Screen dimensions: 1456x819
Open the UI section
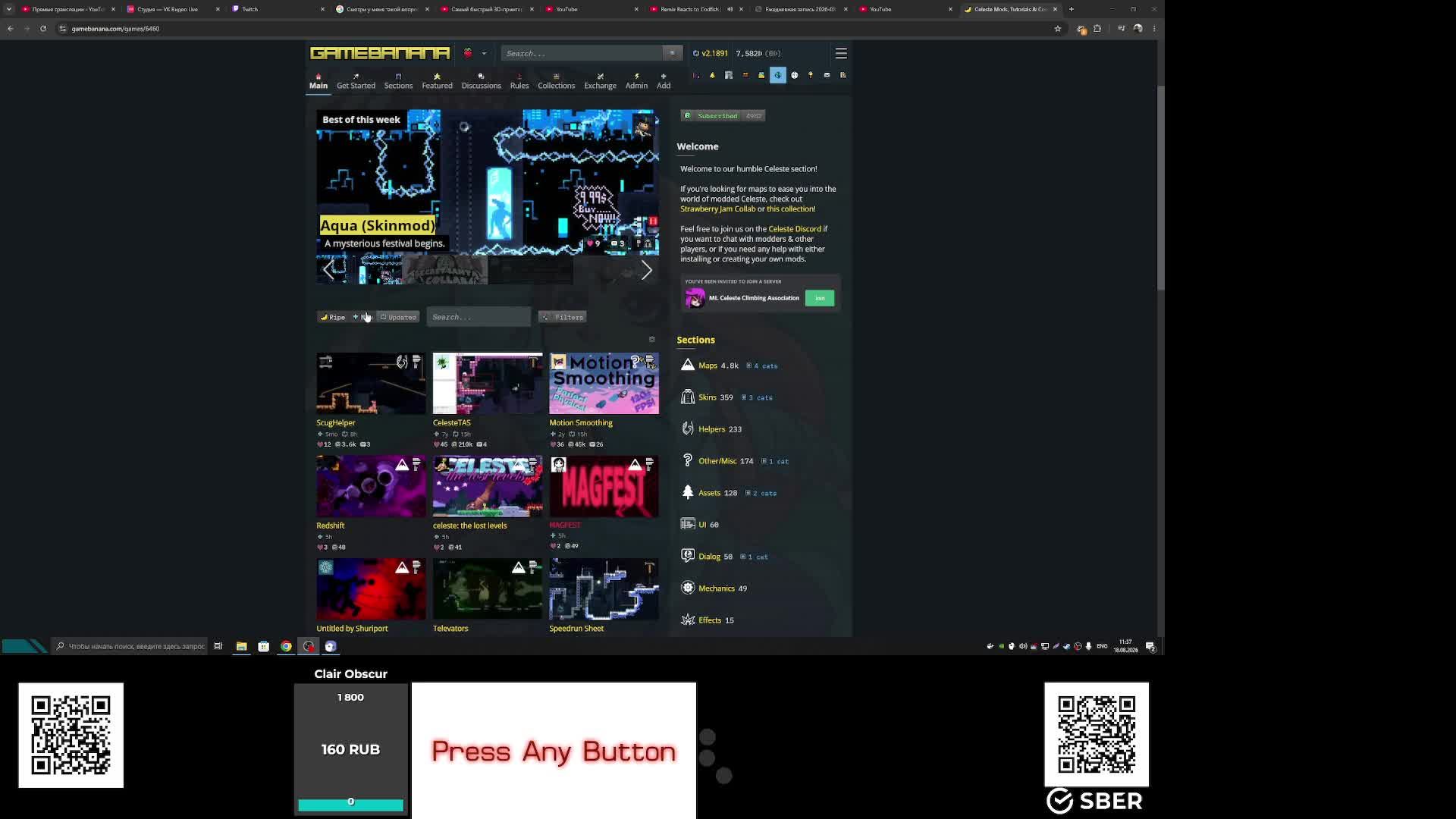(702, 525)
